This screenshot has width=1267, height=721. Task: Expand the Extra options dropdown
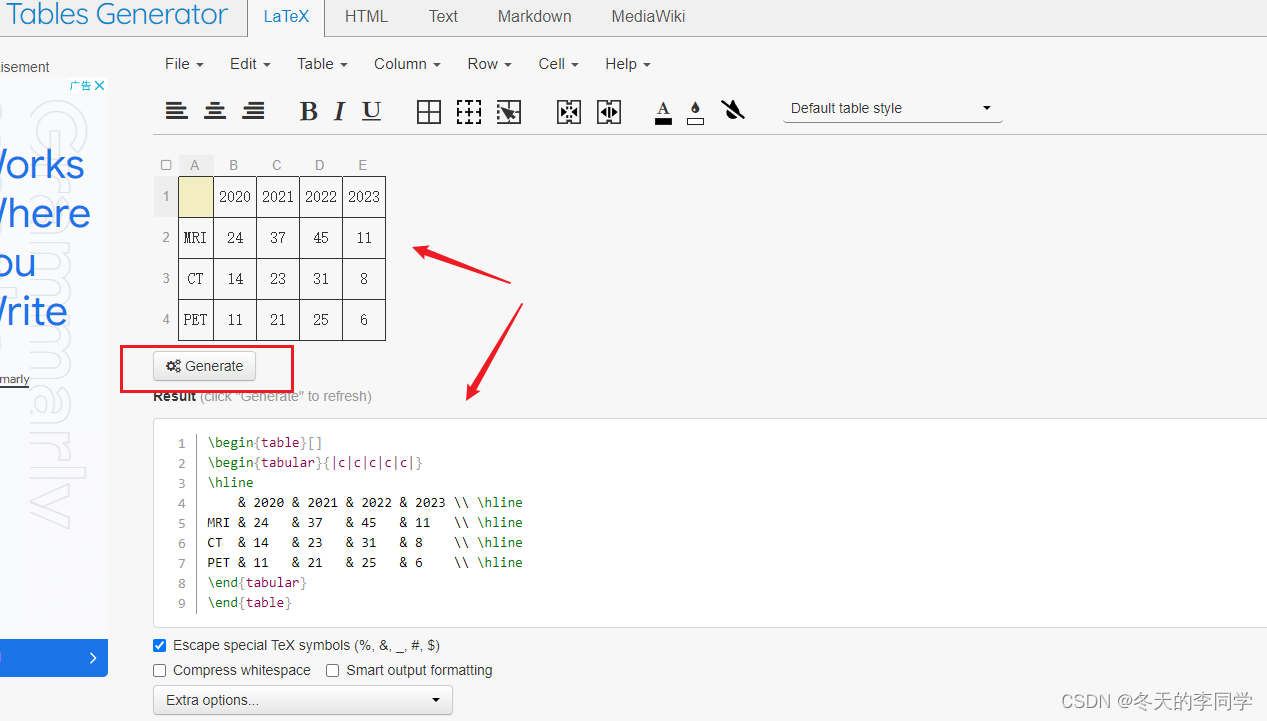click(x=303, y=700)
